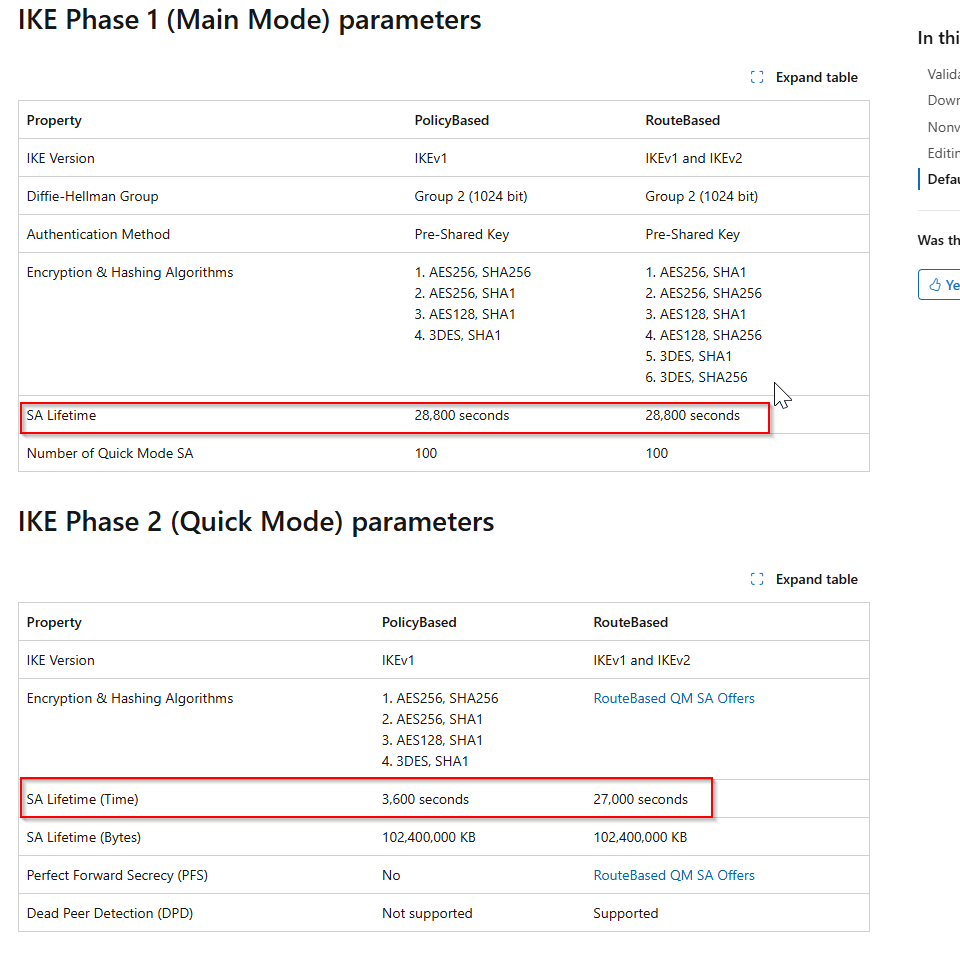960x964 pixels.
Task: Click the expand table icon above the Phase 2 table
Action: 757,578
